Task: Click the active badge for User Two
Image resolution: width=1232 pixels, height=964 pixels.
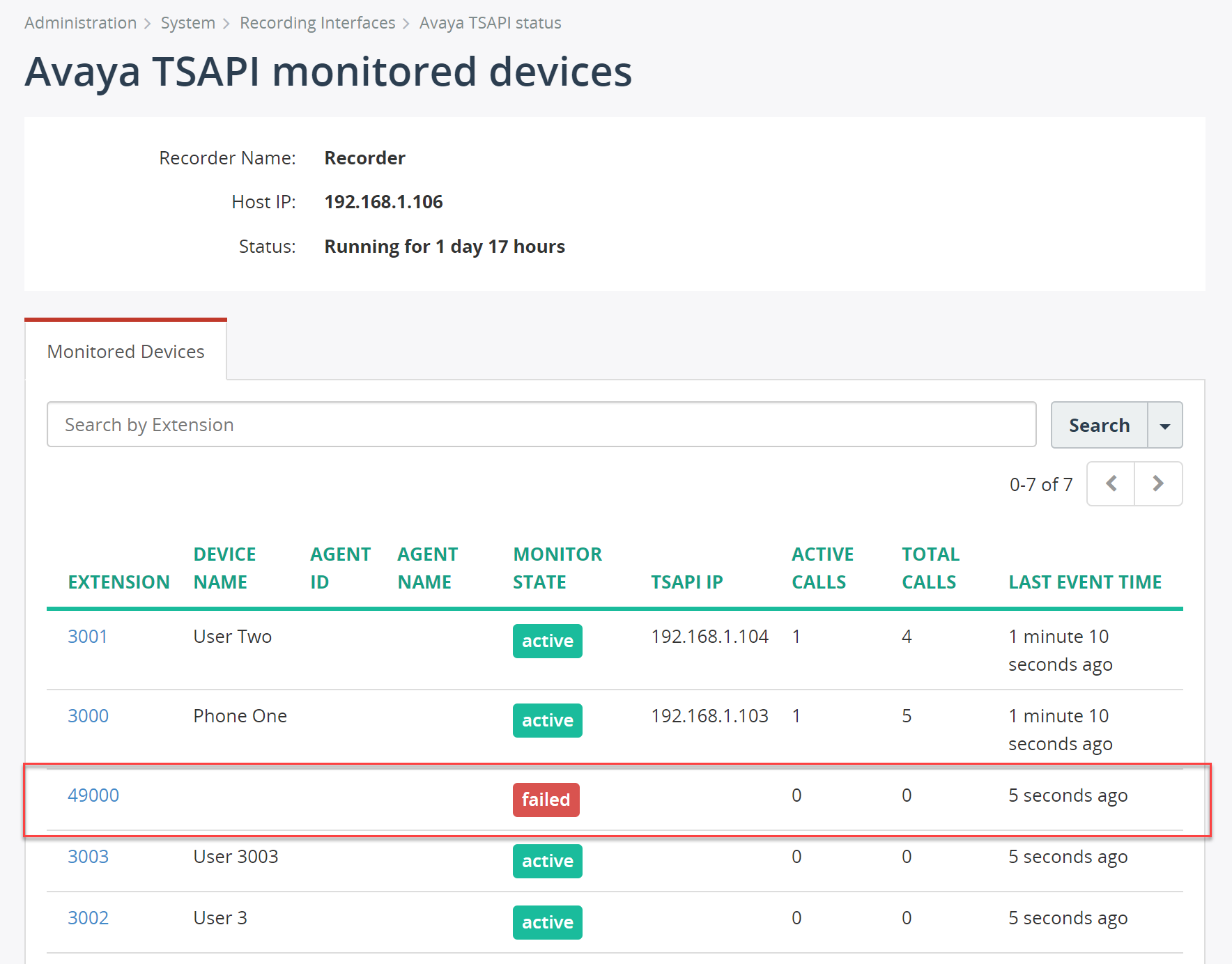Action: click(548, 641)
